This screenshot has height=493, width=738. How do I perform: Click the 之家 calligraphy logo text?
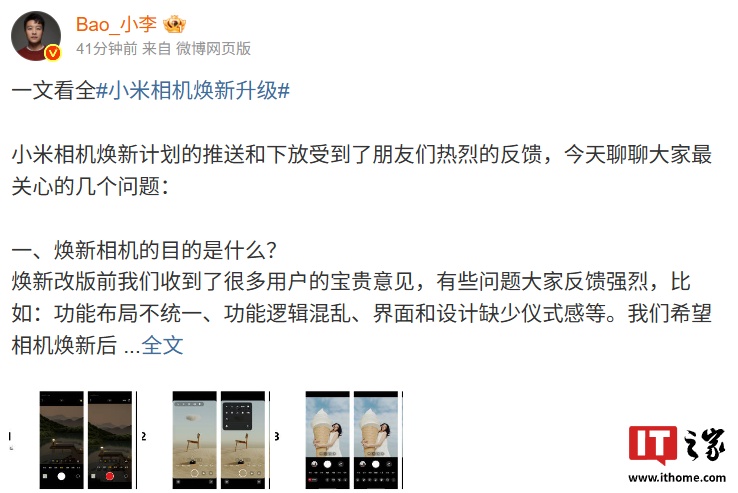(x=704, y=444)
